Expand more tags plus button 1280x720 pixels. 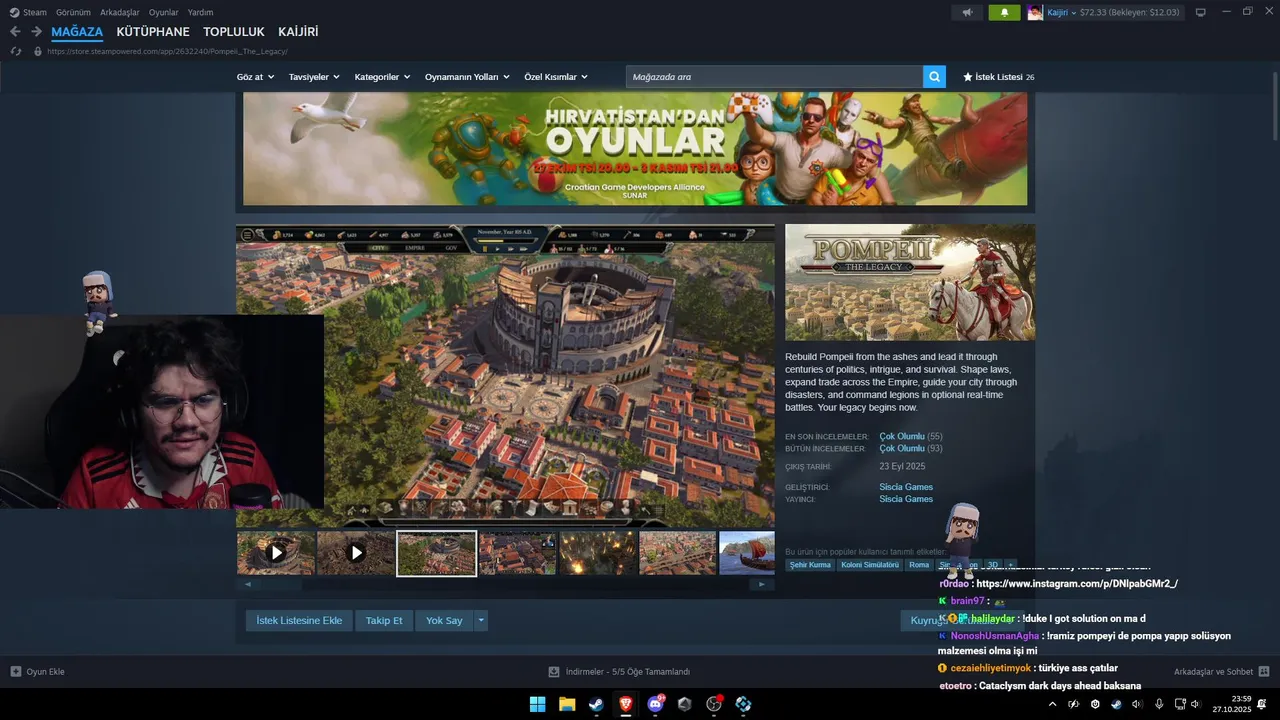[1011, 565]
